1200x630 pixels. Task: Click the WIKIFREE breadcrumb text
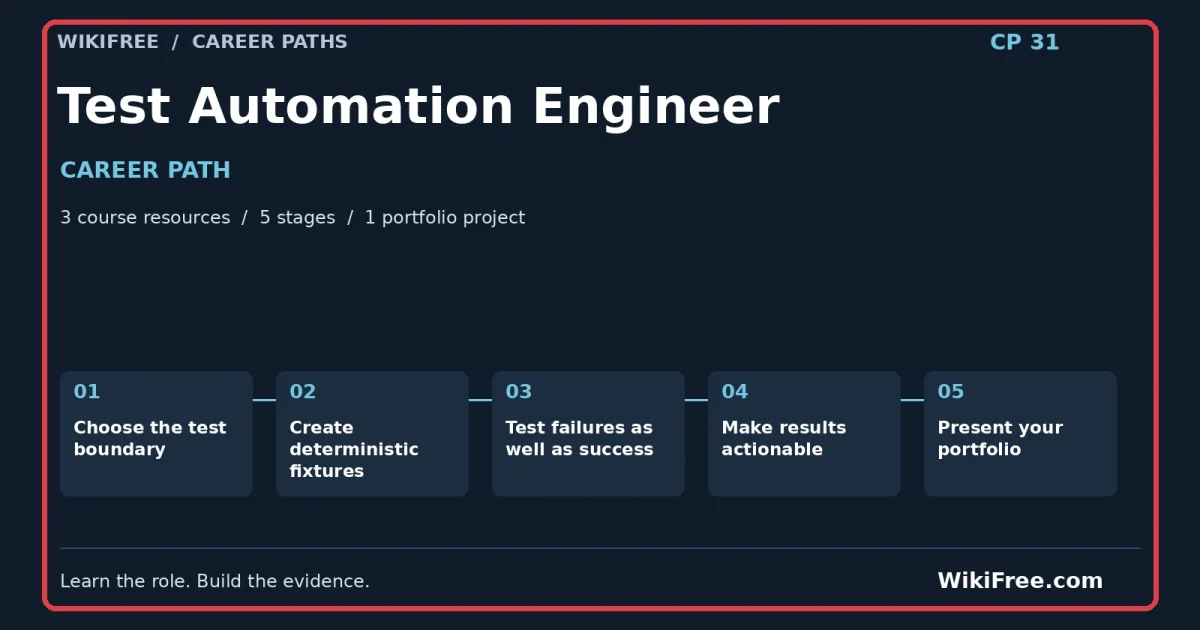tap(108, 42)
